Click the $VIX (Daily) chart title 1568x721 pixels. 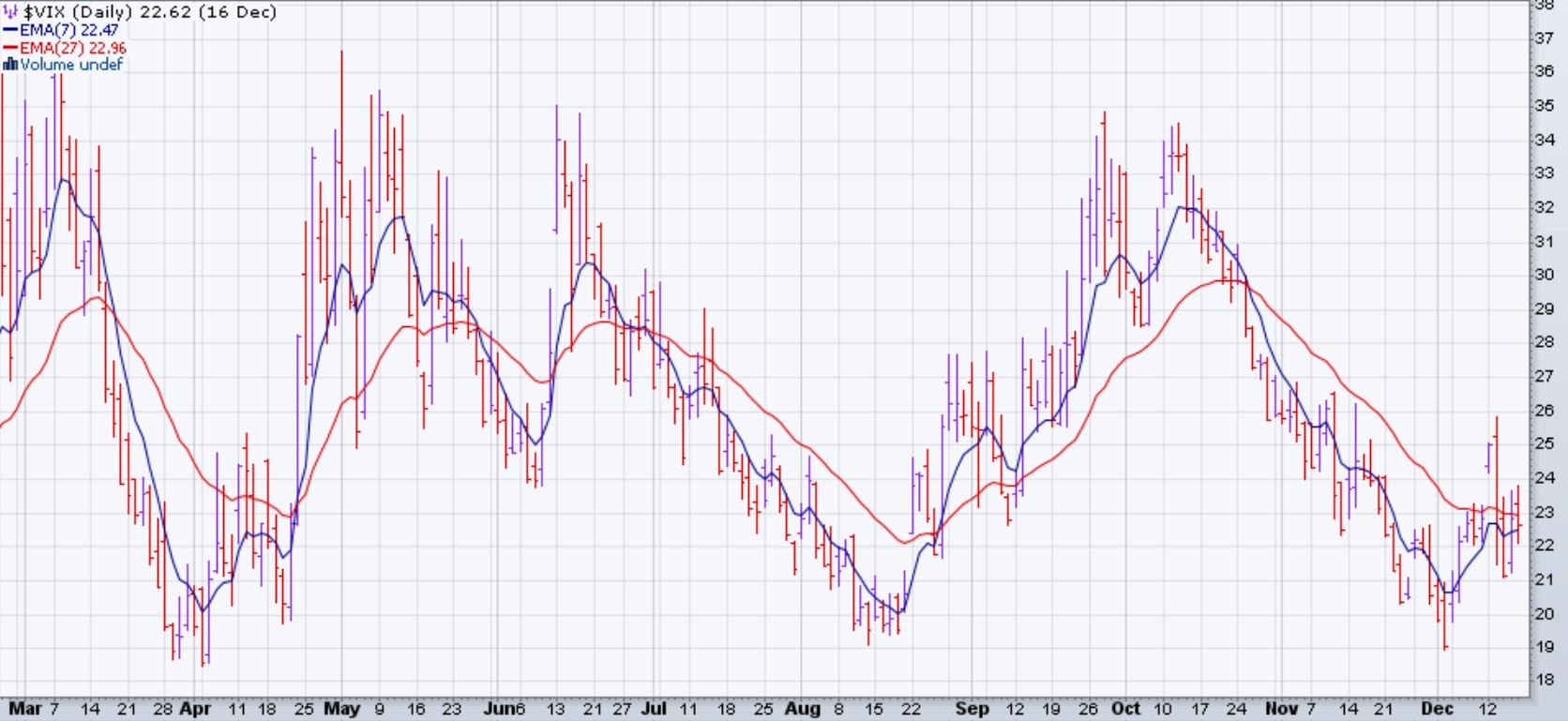150,12
